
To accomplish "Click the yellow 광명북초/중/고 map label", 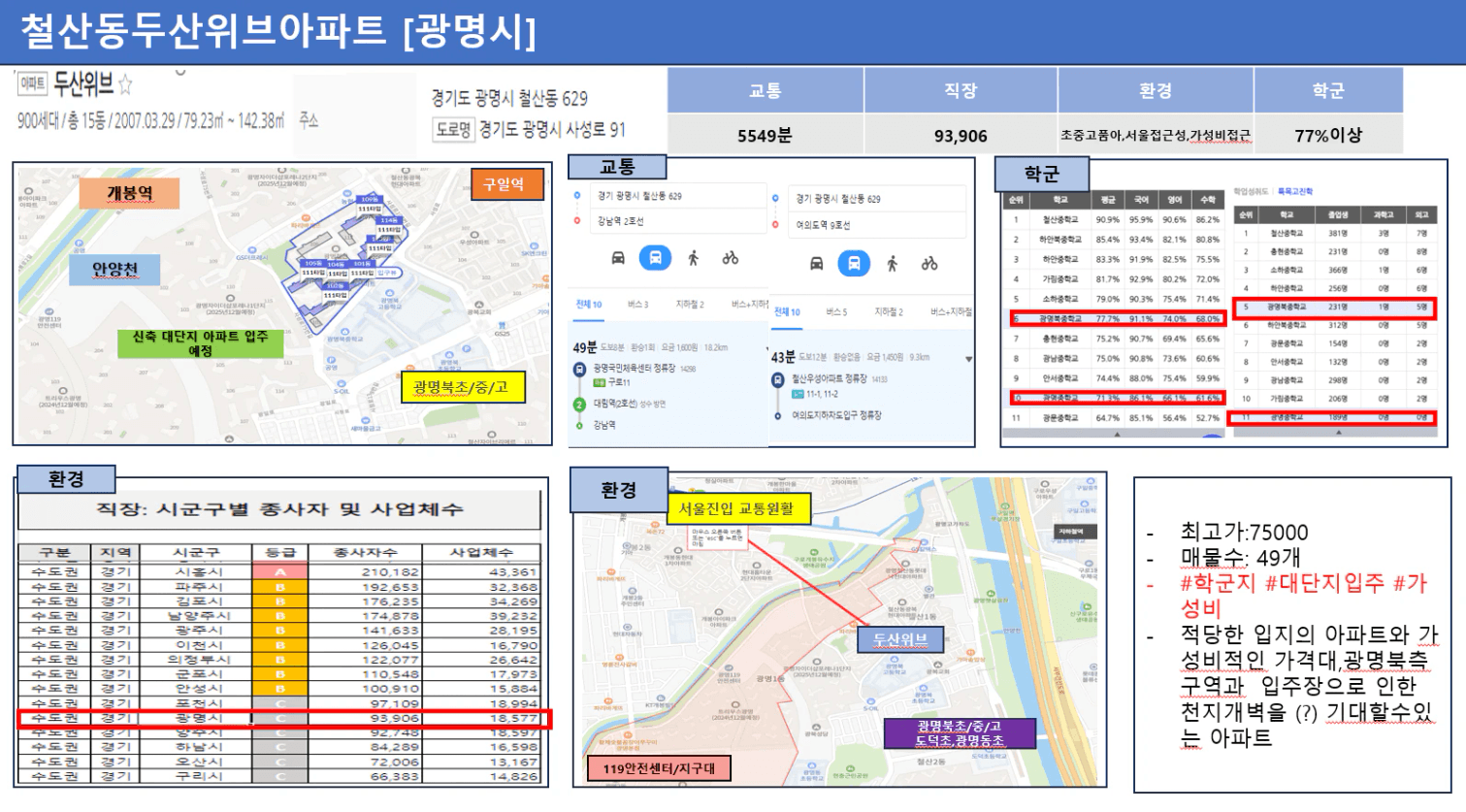I will (x=461, y=387).
